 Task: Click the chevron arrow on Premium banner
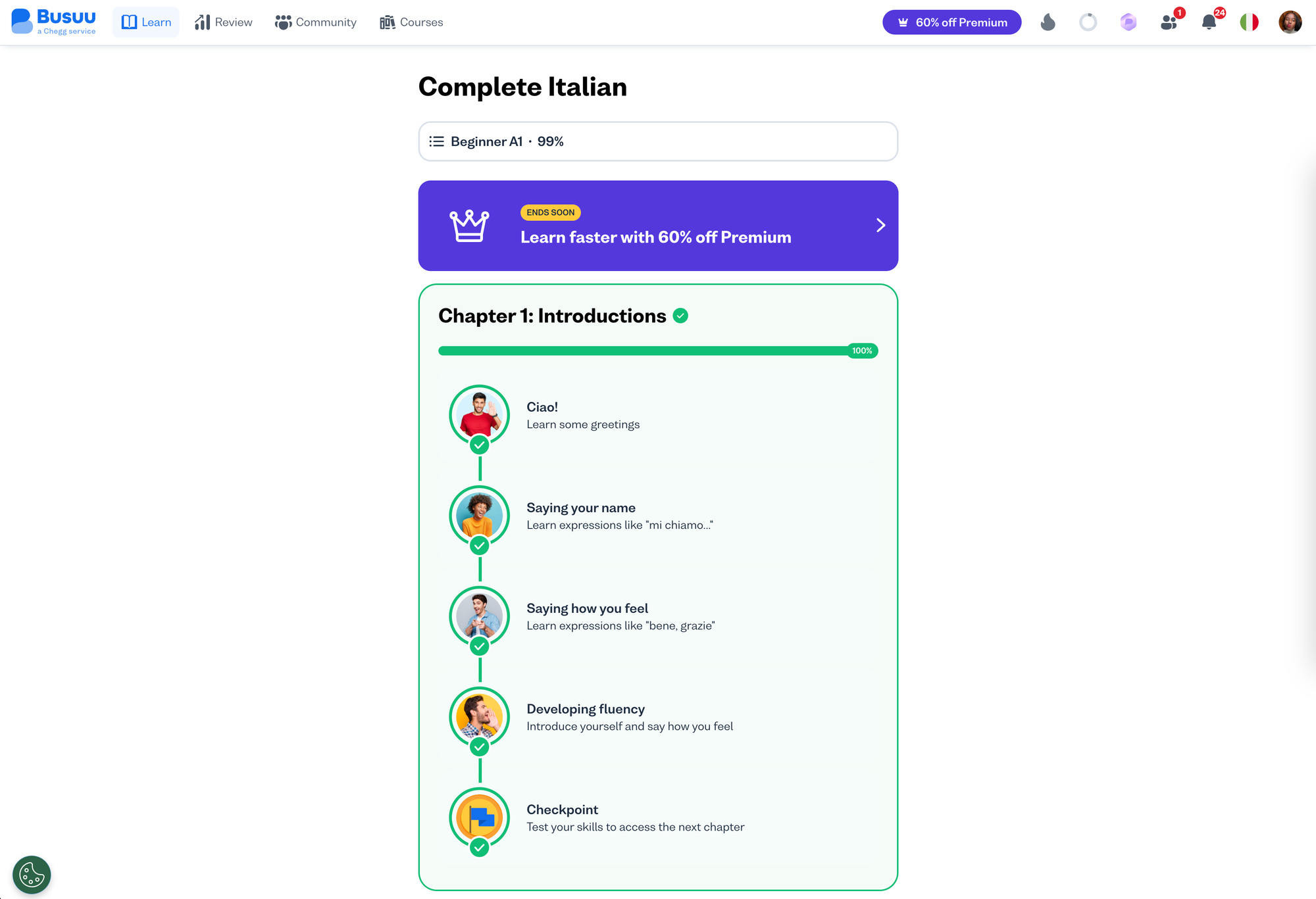click(x=881, y=226)
